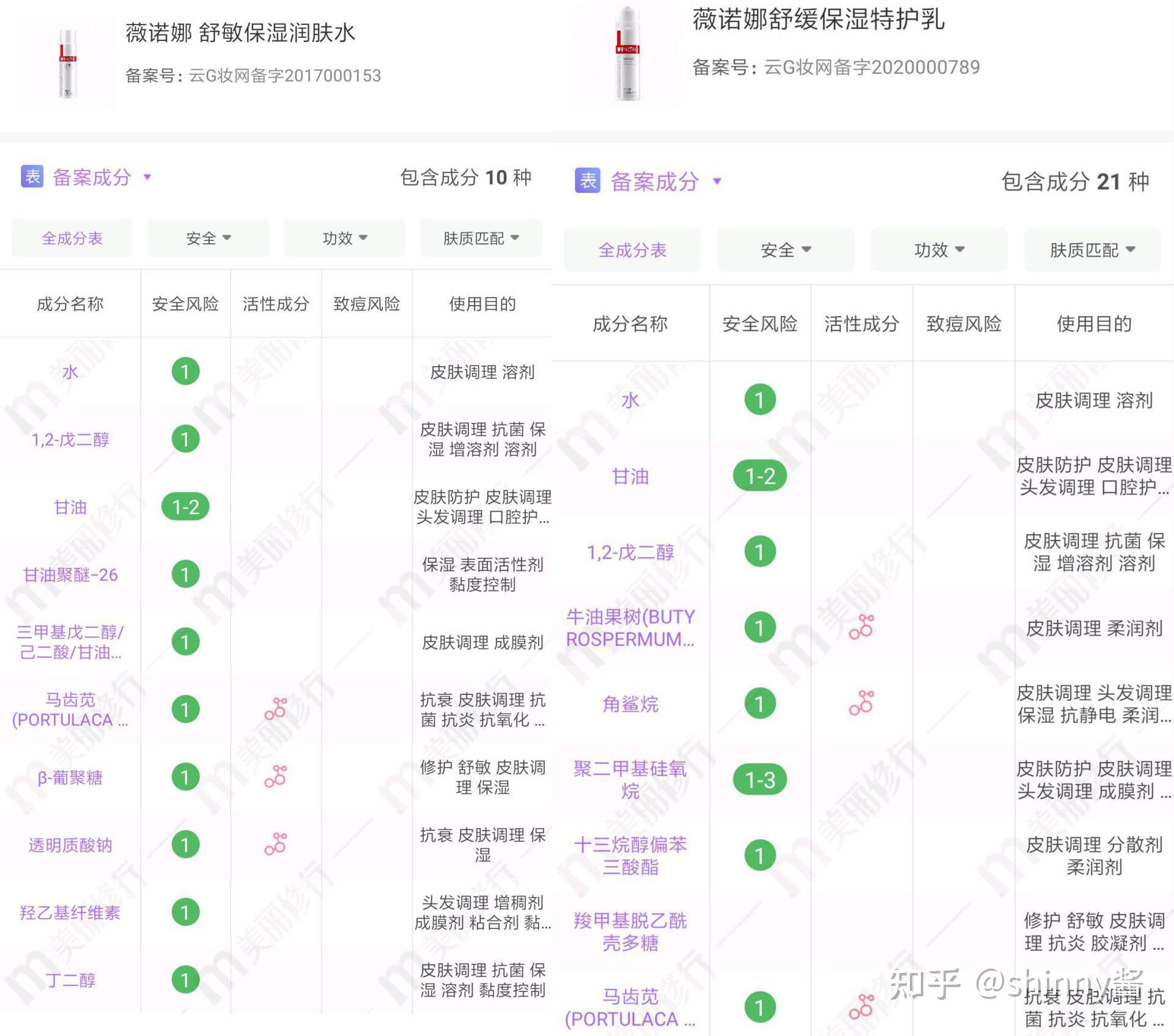This screenshot has height=1036, width=1174.
Task: Click safety badge 1 for β-葡聚糖
Action: [x=185, y=777]
